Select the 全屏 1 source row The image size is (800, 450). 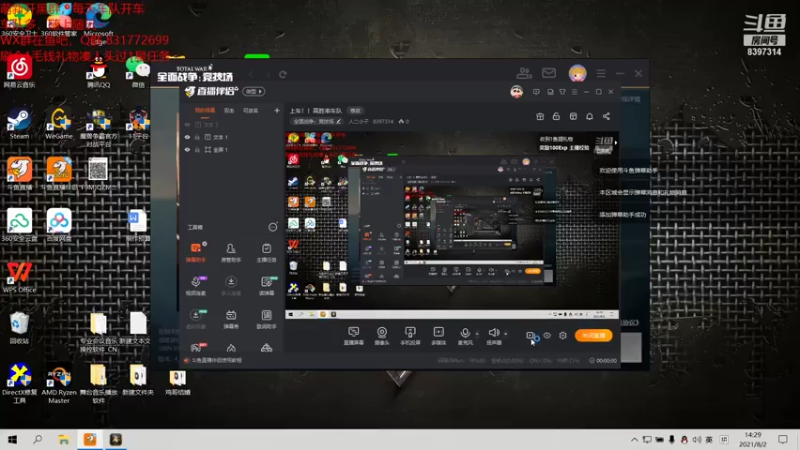click(x=231, y=150)
